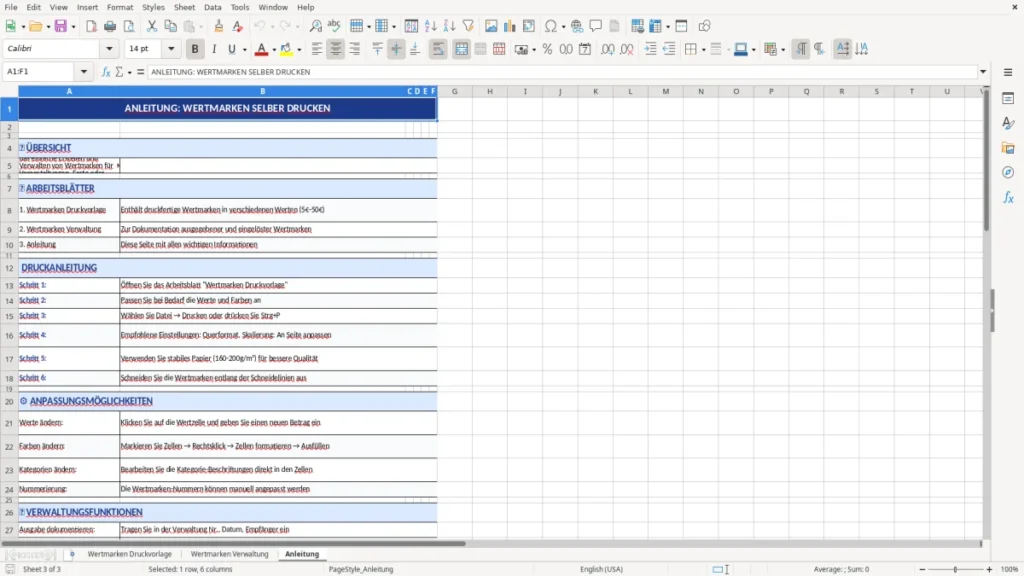This screenshot has height=576, width=1024.
Task: Add a decimal place
Action: tap(607, 49)
